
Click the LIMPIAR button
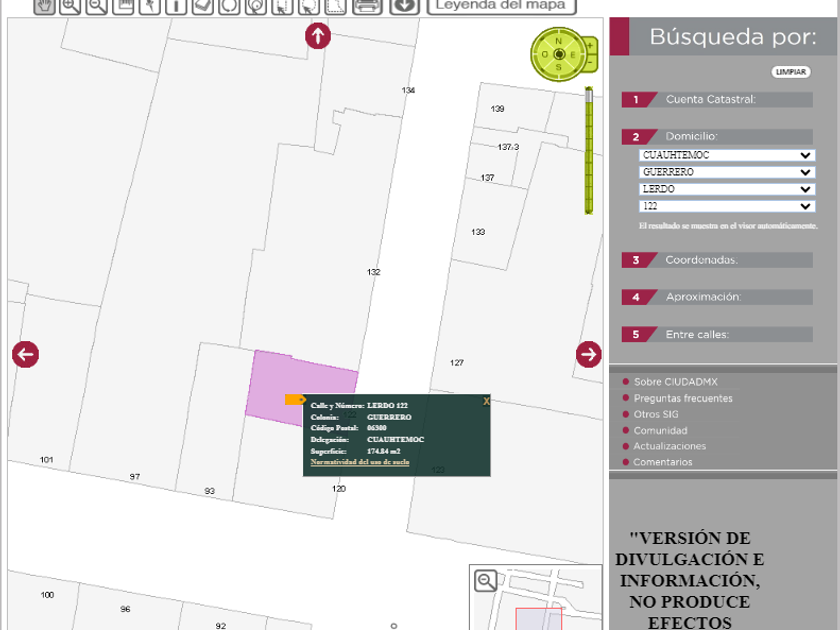791,72
